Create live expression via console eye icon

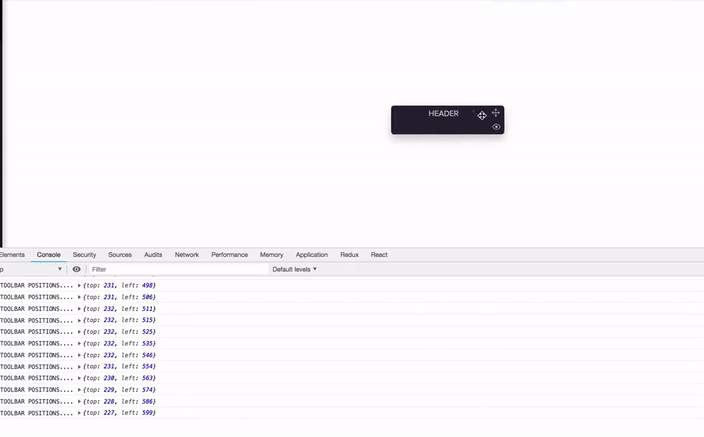pyautogui.click(x=76, y=269)
